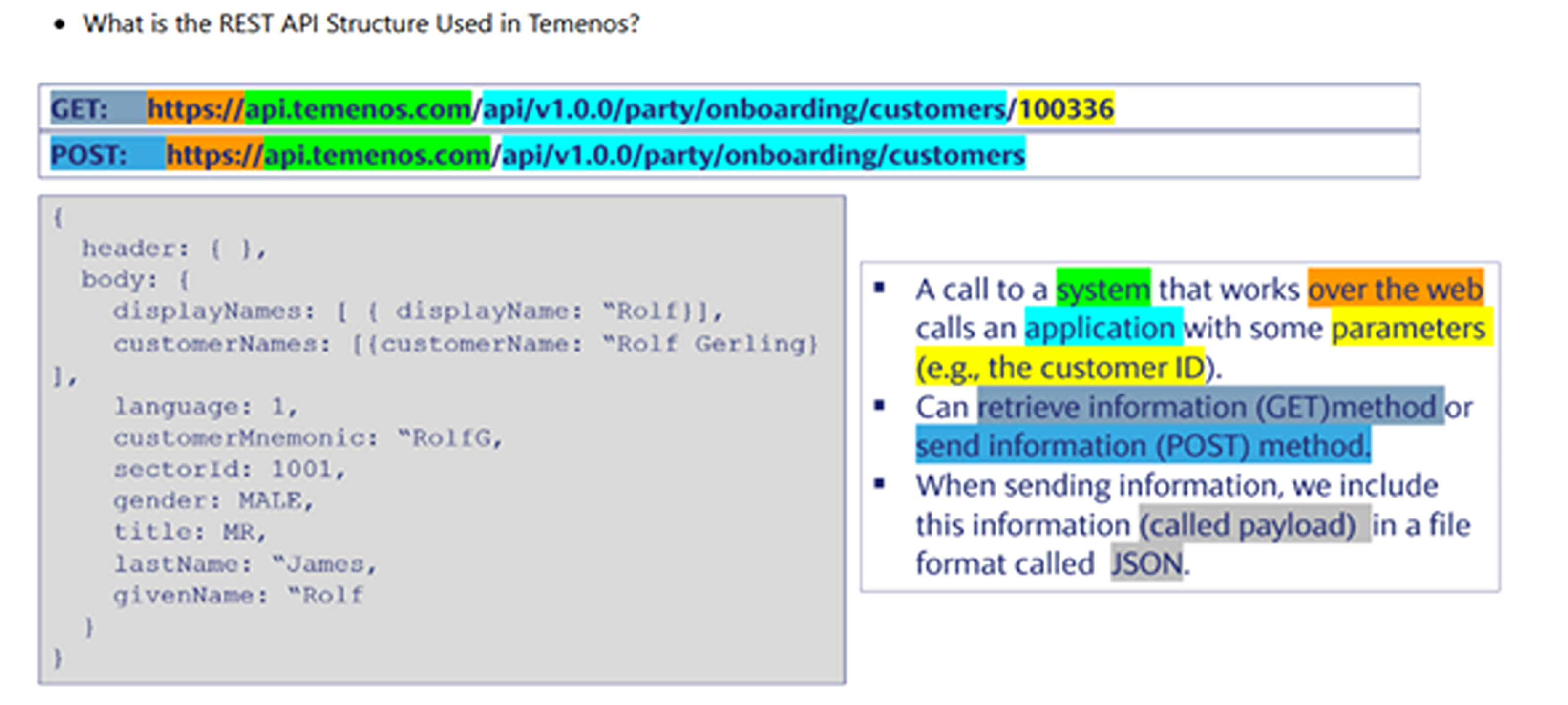
Task: Click the GET URL link
Action: [x=630, y=109]
